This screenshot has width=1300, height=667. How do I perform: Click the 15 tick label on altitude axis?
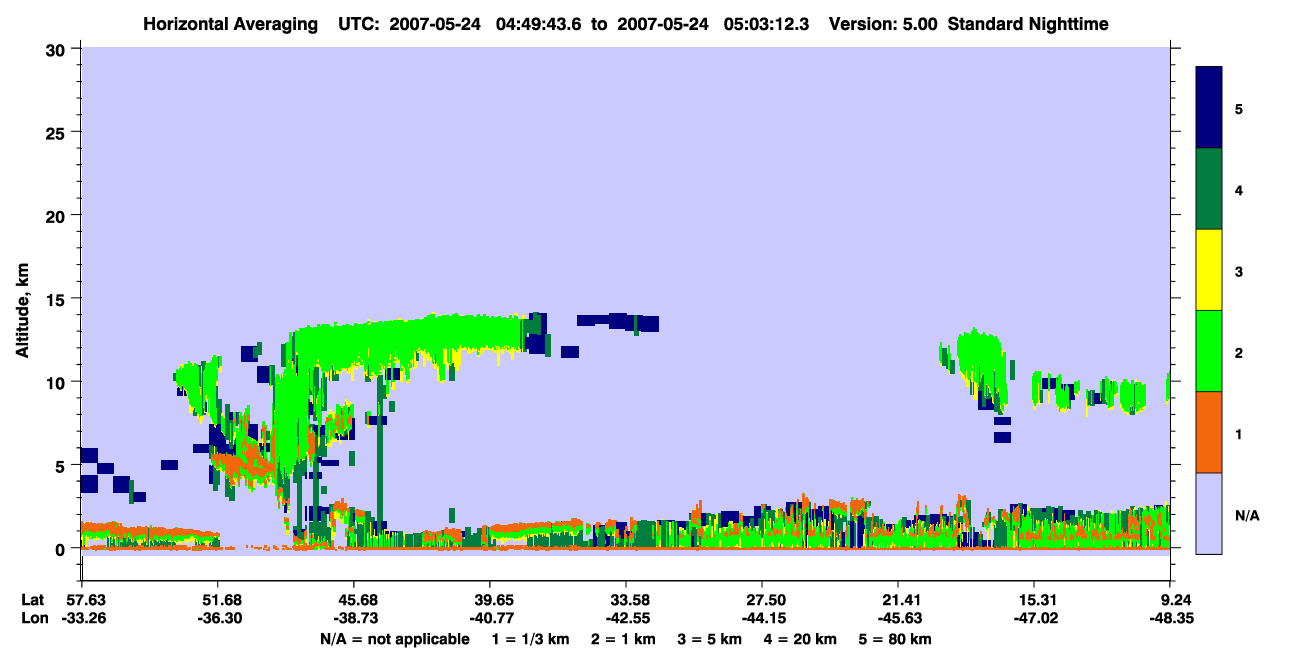click(x=57, y=299)
